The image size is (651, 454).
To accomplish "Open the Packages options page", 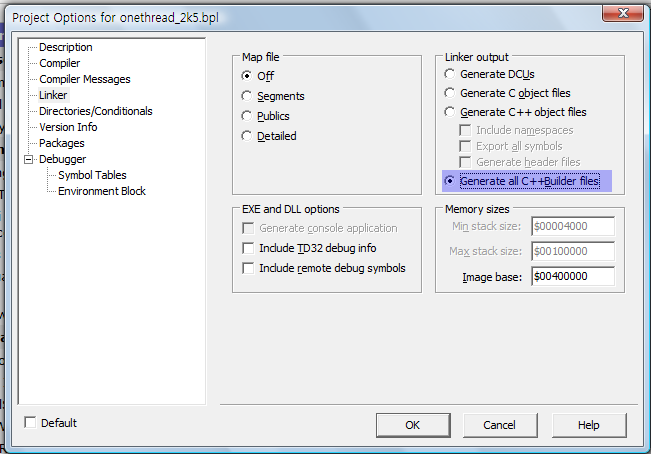I will (61, 143).
